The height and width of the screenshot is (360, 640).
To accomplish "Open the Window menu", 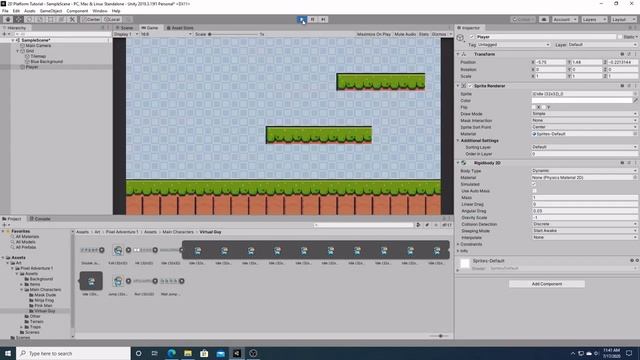I will (x=100, y=11).
